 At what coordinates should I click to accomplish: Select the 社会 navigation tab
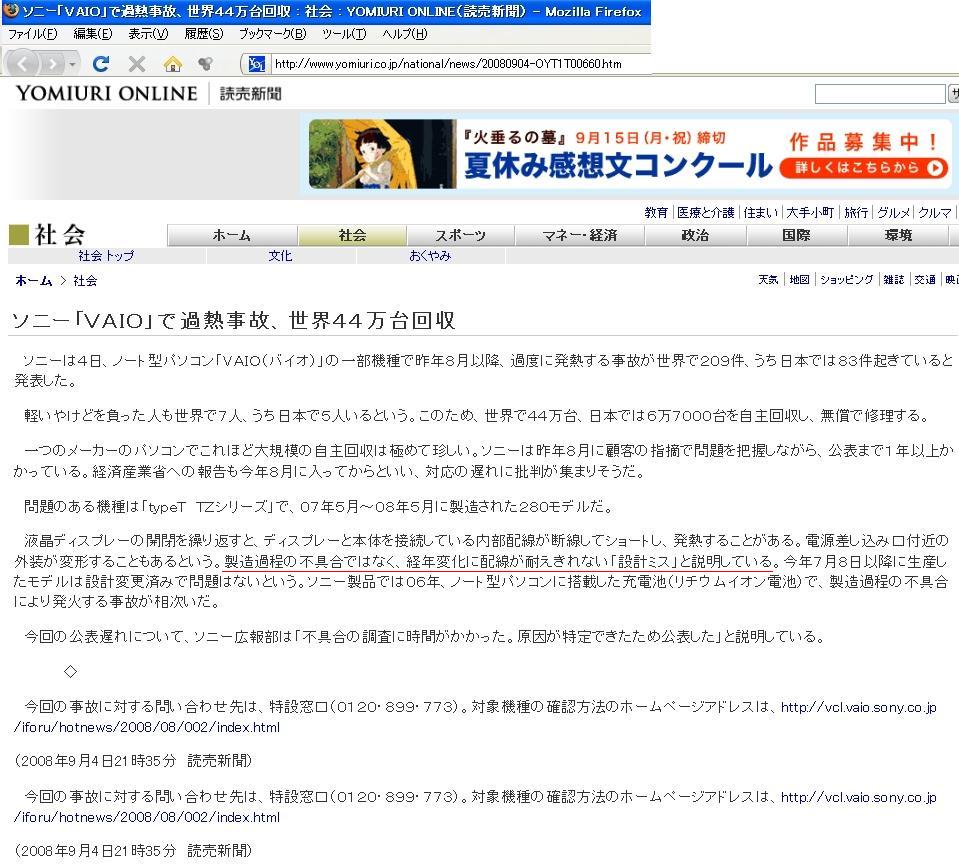pyautogui.click(x=352, y=235)
